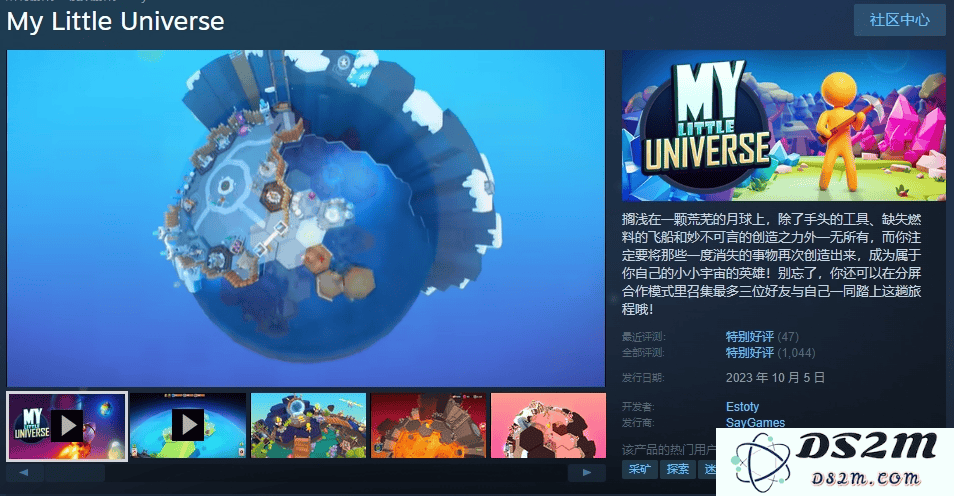Click the main video of the blue planet

(x=306, y=218)
